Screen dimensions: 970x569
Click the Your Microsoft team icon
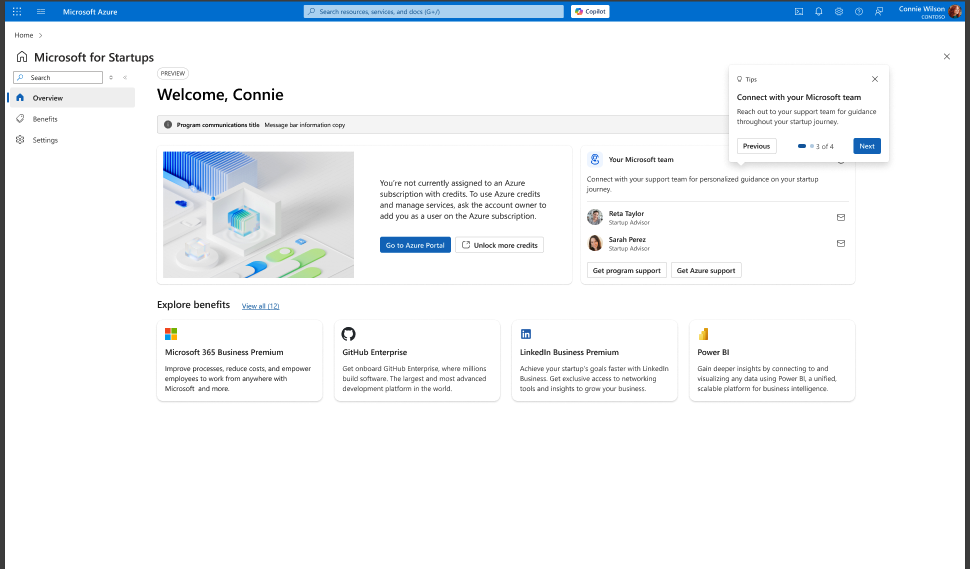point(595,160)
